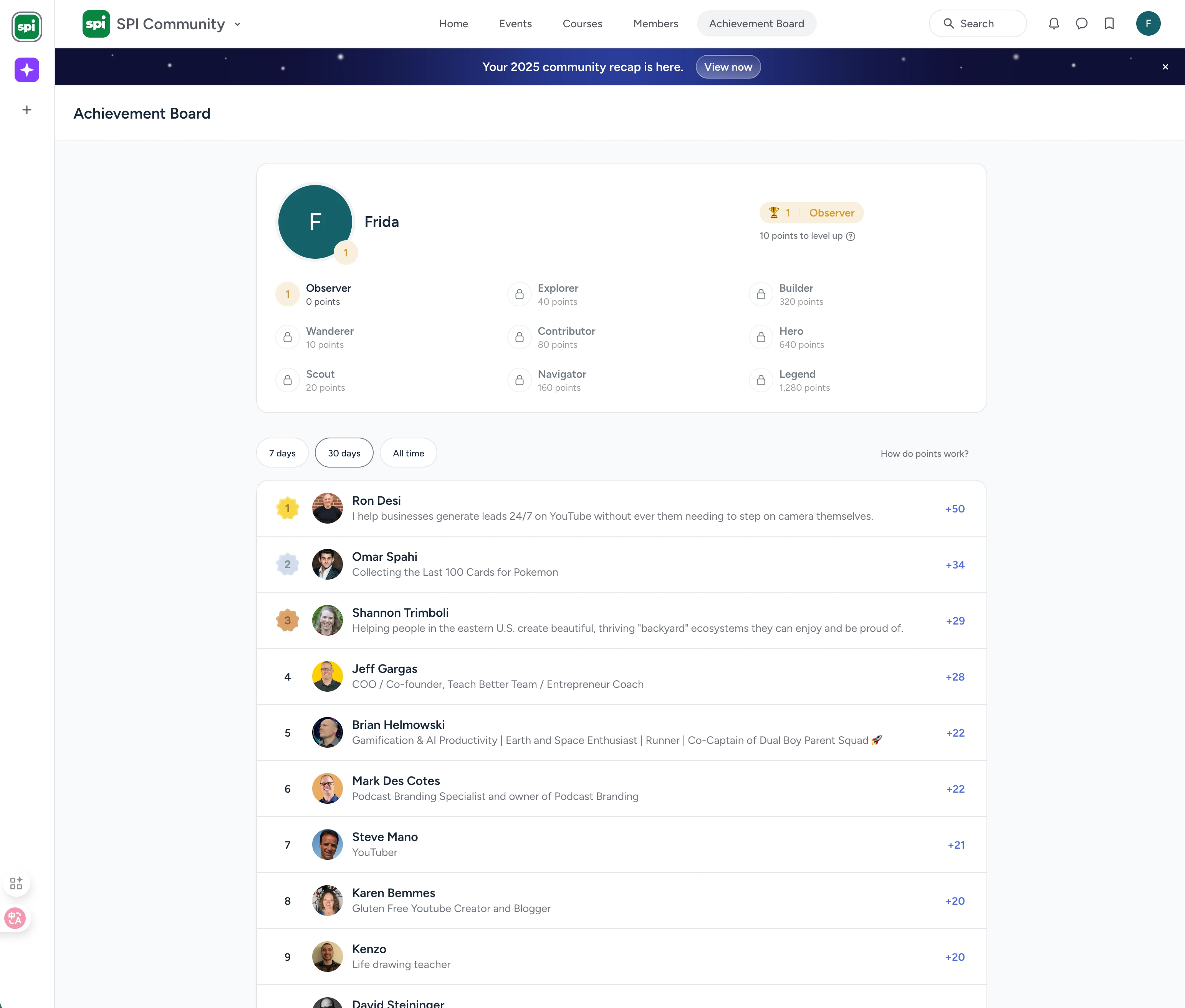Go to the Members tab
The image size is (1185, 1008).
pyautogui.click(x=655, y=23)
